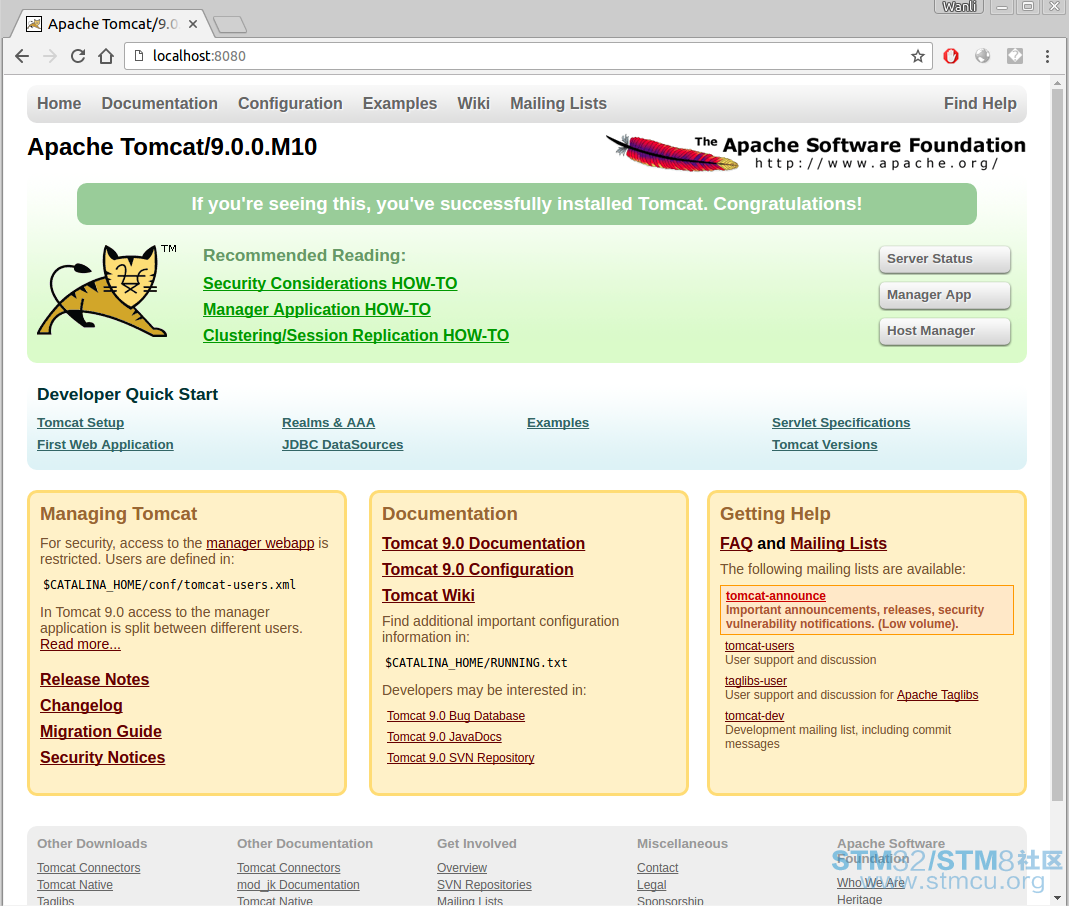Reload the page with the refresh icon
This screenshot has width=1069, height=906.
pyautogui.click(x=78, y=56)
